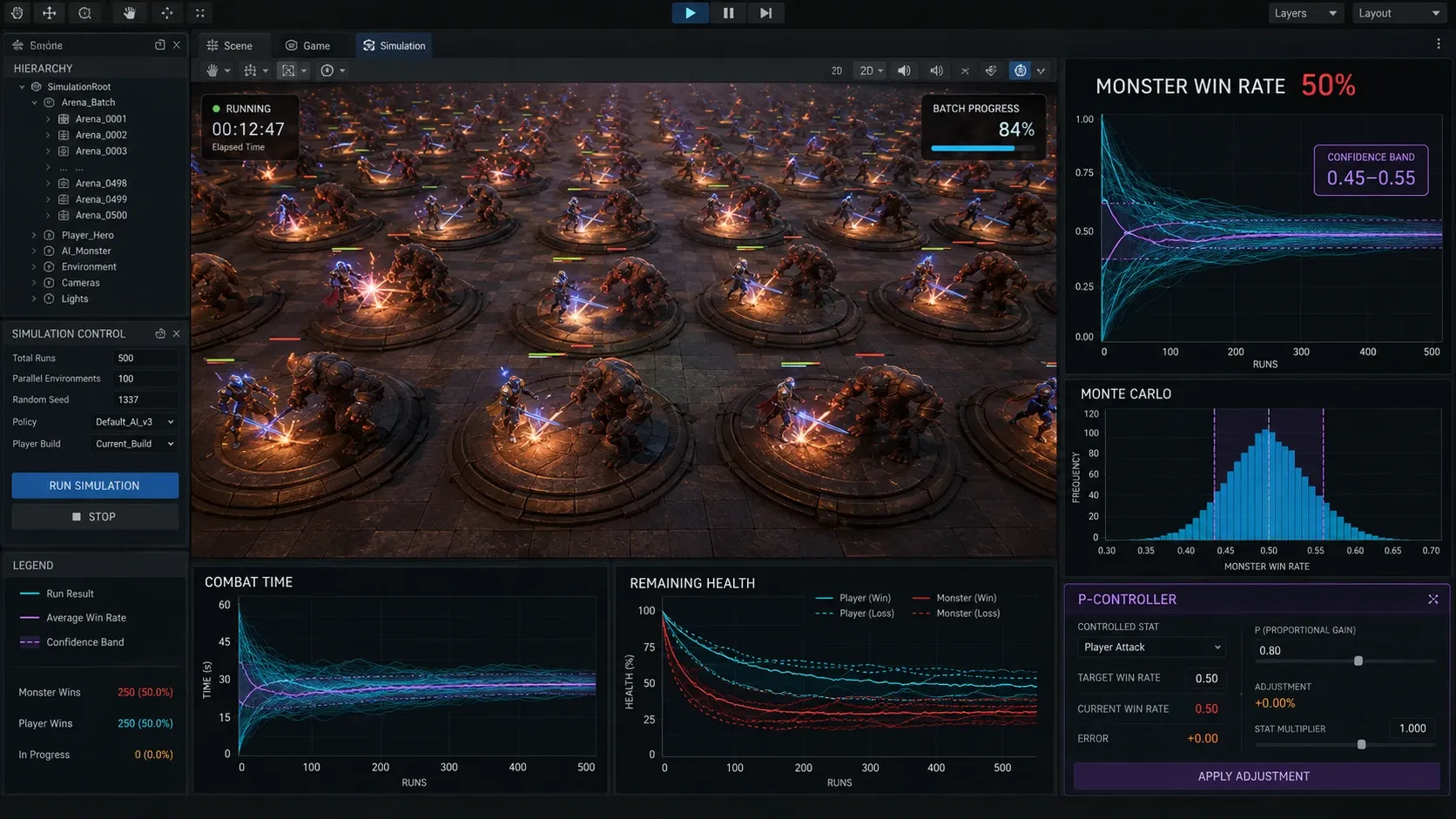Click the pop-out icon on the Simulation Control header
Viewport: 1456px width, 819px height.
160,333
